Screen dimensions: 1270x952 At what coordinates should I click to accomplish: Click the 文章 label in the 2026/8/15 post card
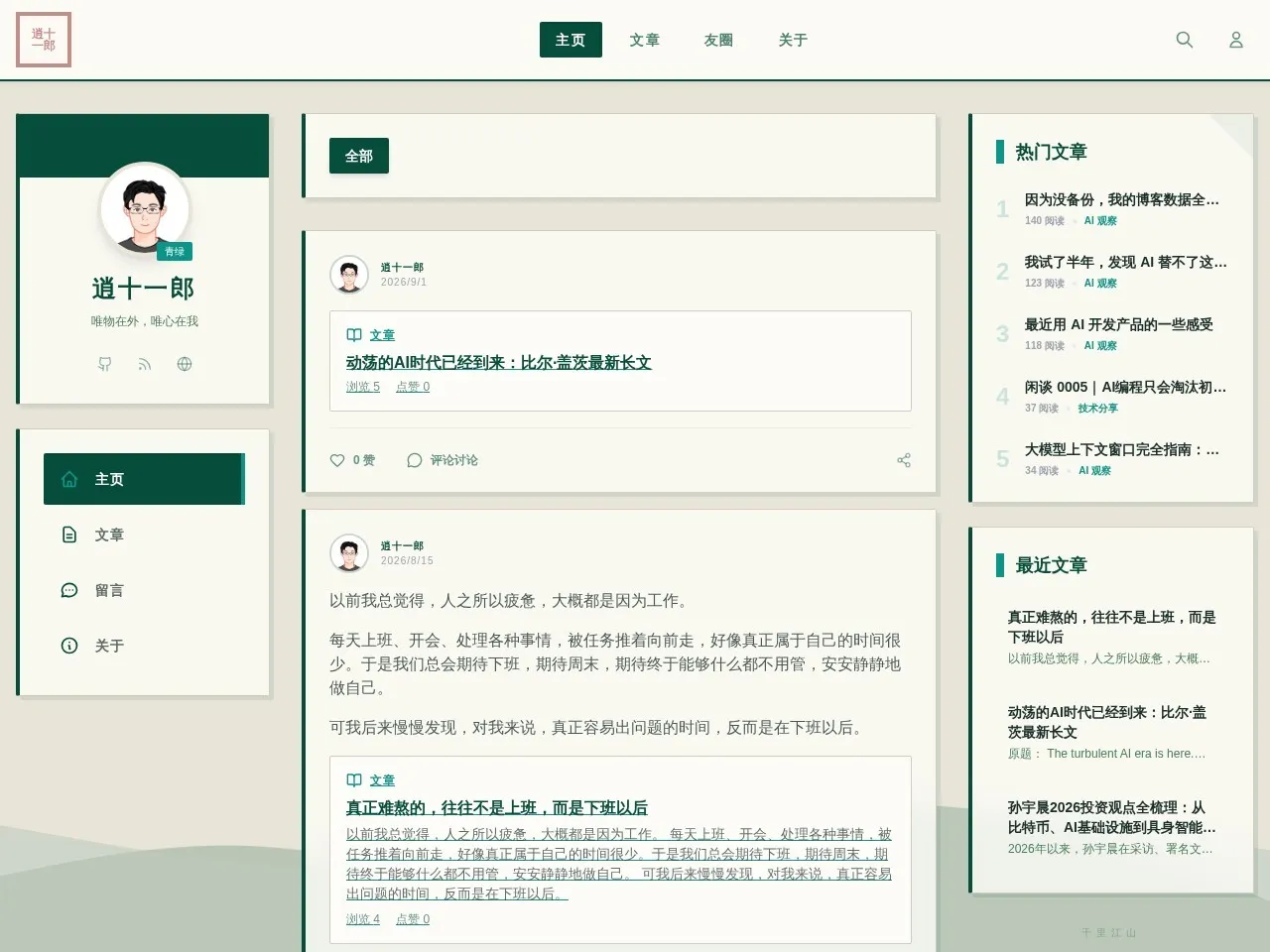[x=382, y=780]
